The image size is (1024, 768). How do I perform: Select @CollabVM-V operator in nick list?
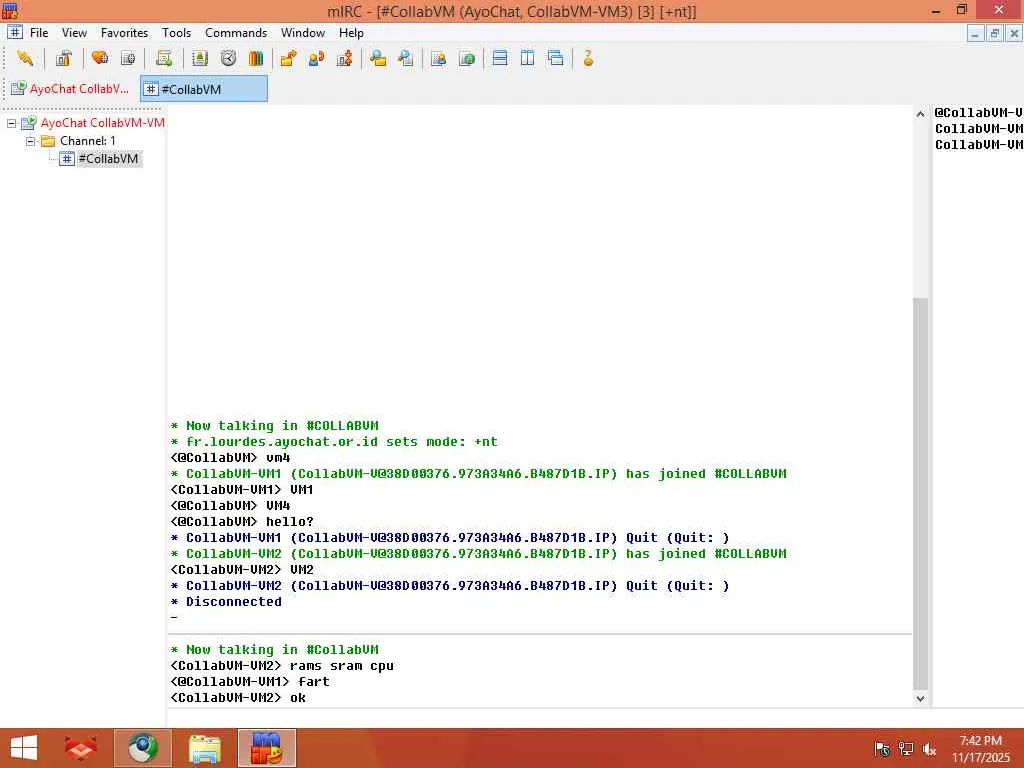click(978, 112)
